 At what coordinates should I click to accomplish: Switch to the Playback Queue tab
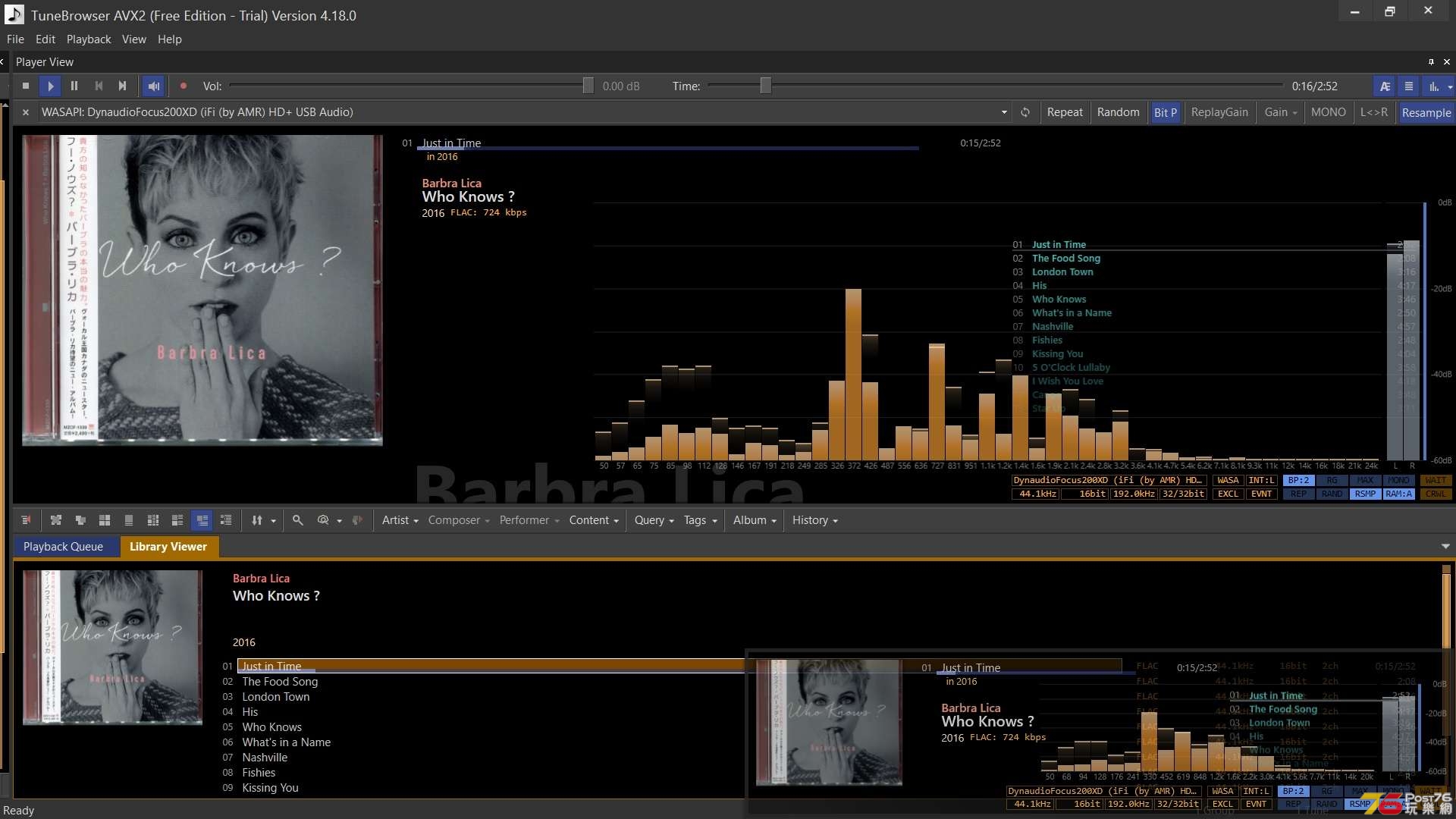[x=63, y=547]
